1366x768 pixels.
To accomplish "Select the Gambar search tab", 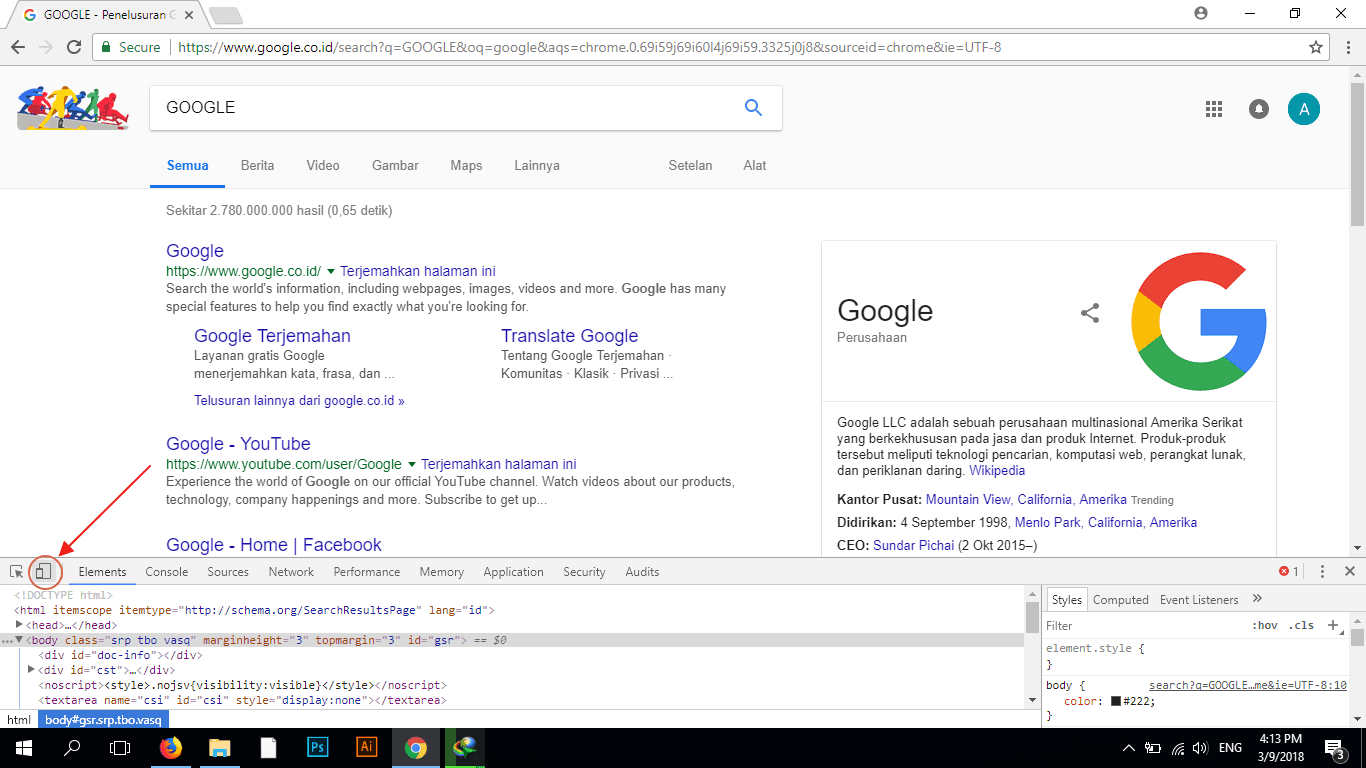I will [395, 165].
